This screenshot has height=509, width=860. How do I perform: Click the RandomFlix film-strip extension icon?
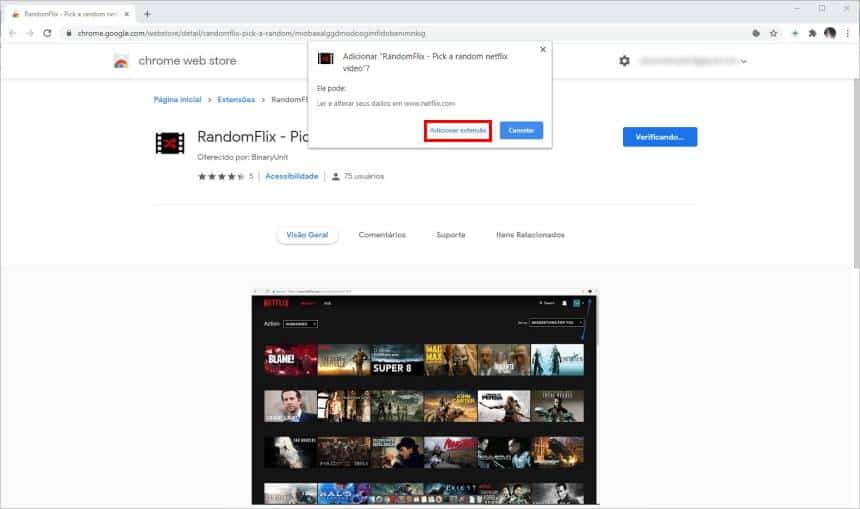pyautogui.click(x=170, y=143)
